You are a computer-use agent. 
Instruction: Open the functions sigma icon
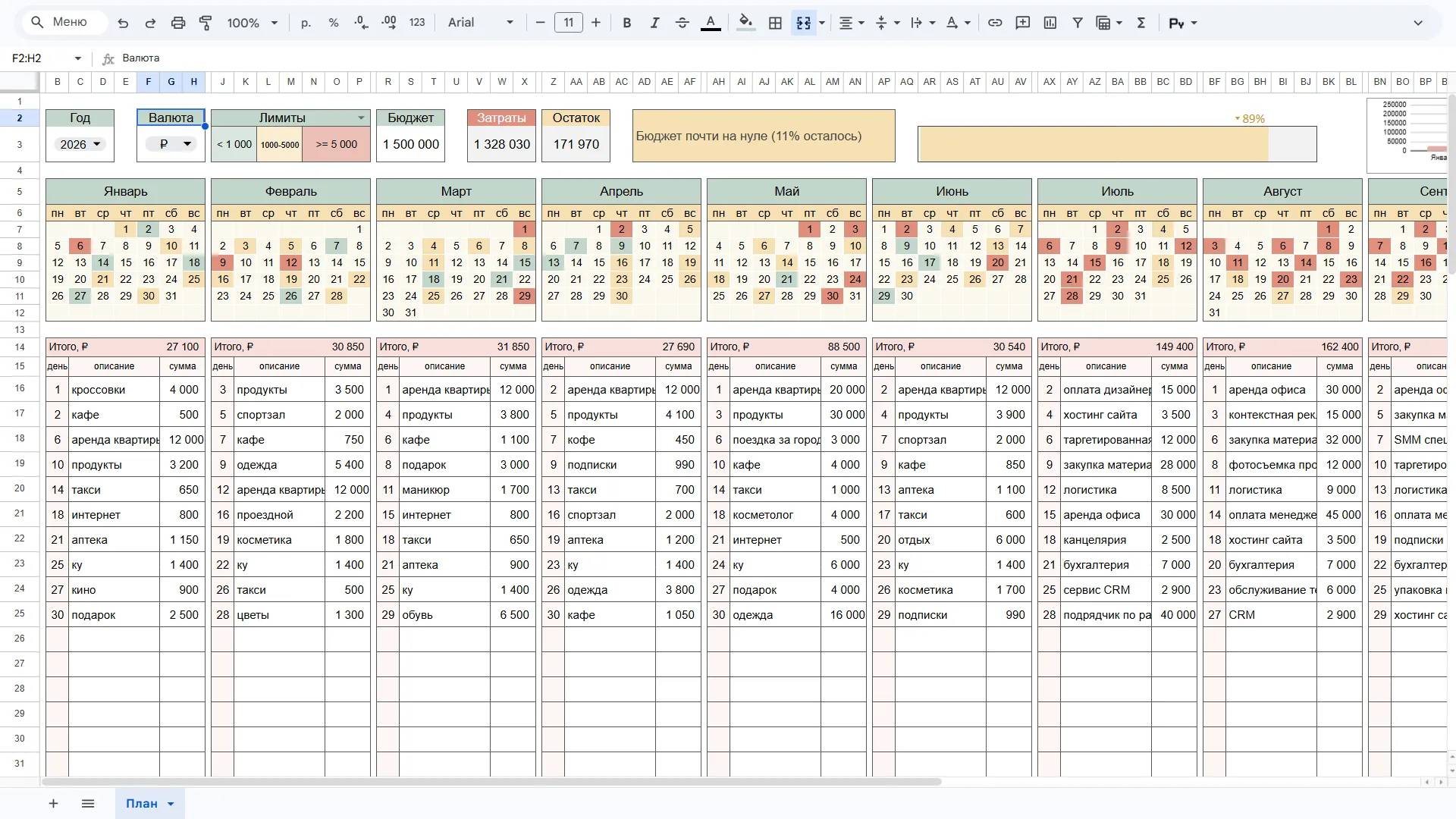click(1141, 23)
